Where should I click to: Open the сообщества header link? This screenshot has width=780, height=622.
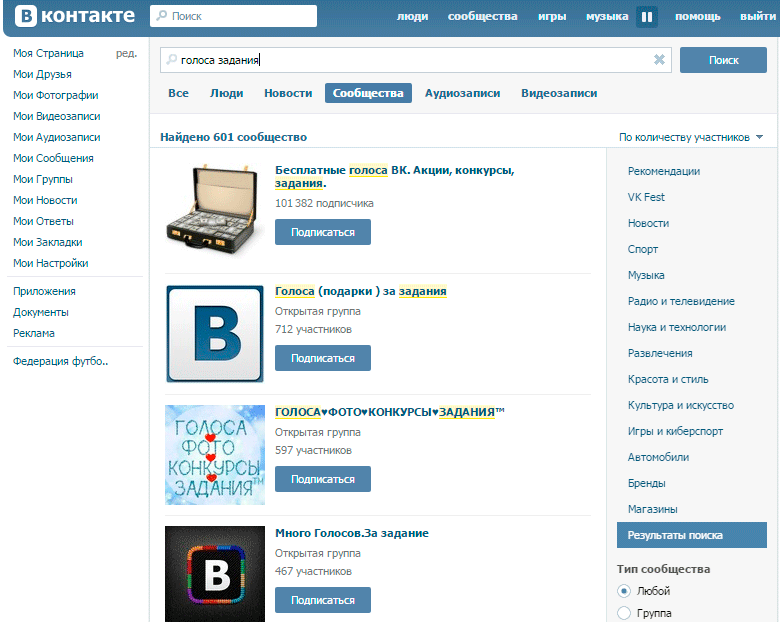(x=483, y=16)
